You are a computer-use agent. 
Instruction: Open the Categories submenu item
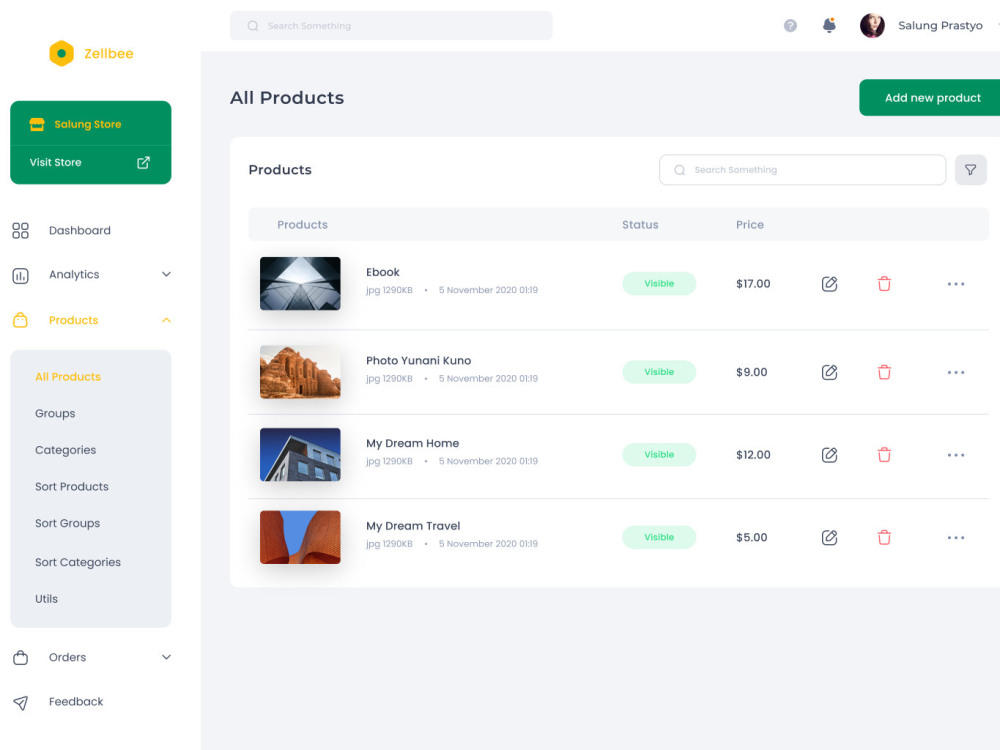tap(66, 450)
